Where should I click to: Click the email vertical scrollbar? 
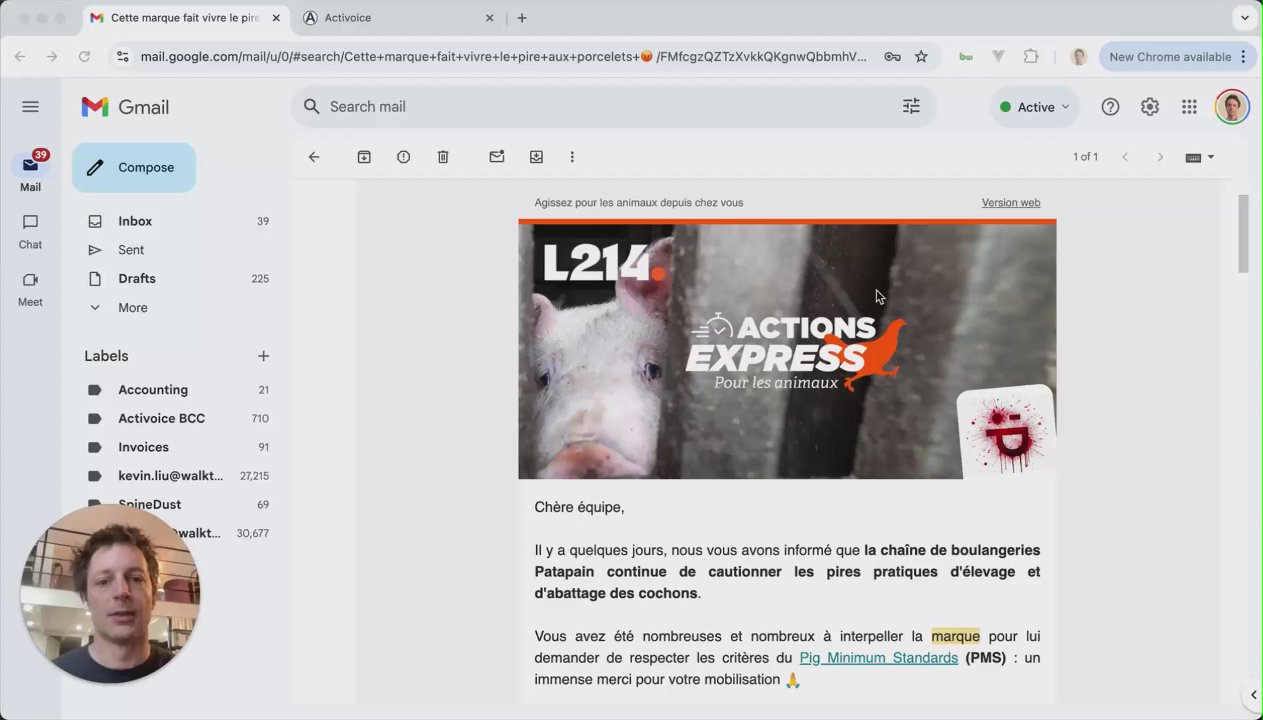coord(1243,234)
